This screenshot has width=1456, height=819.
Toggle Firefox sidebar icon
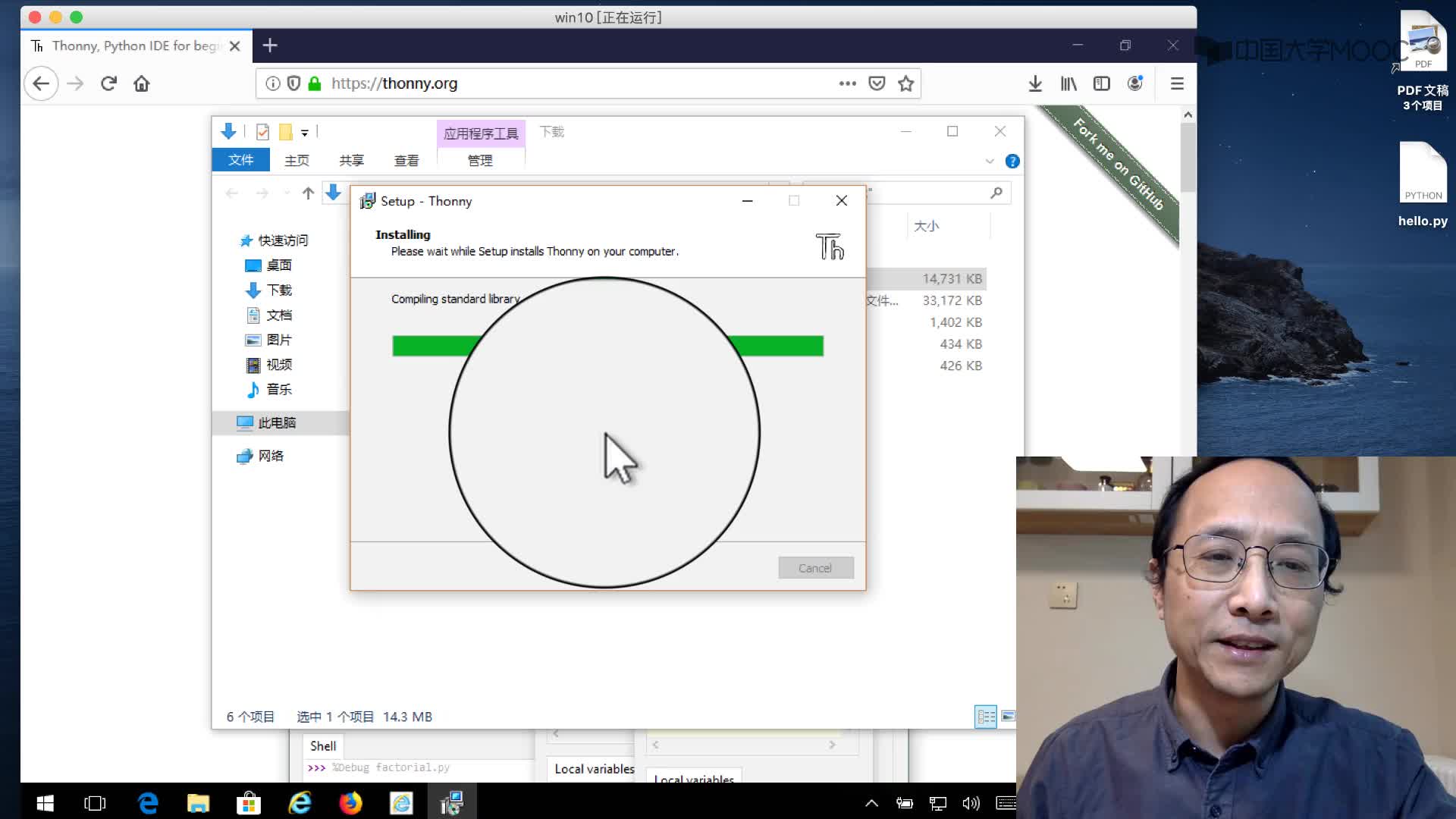(1102, 83)
